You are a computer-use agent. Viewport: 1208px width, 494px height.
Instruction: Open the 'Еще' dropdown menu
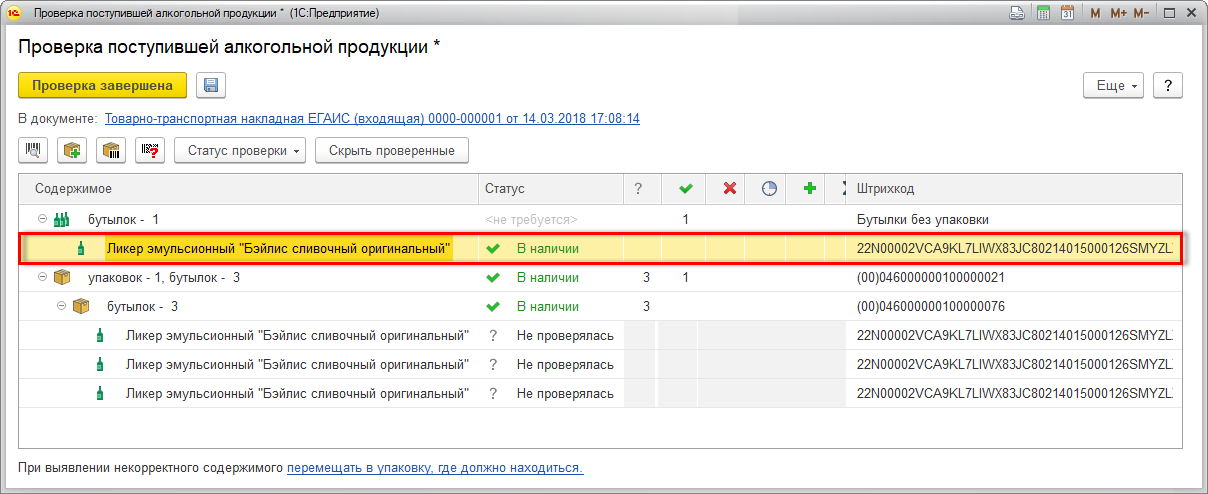click(x=1114, y=85)
